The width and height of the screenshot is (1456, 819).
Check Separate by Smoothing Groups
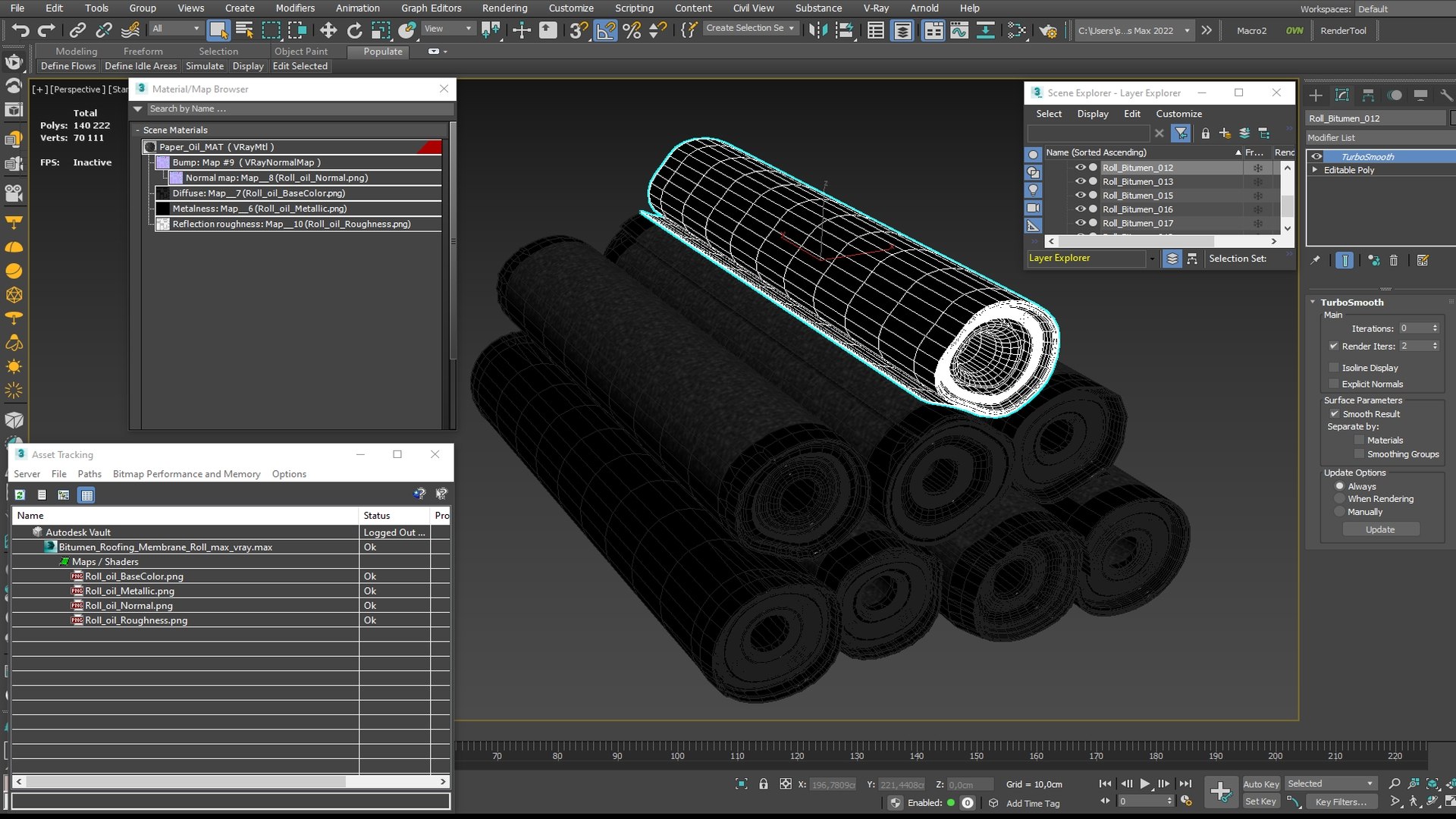point(1359,454)
